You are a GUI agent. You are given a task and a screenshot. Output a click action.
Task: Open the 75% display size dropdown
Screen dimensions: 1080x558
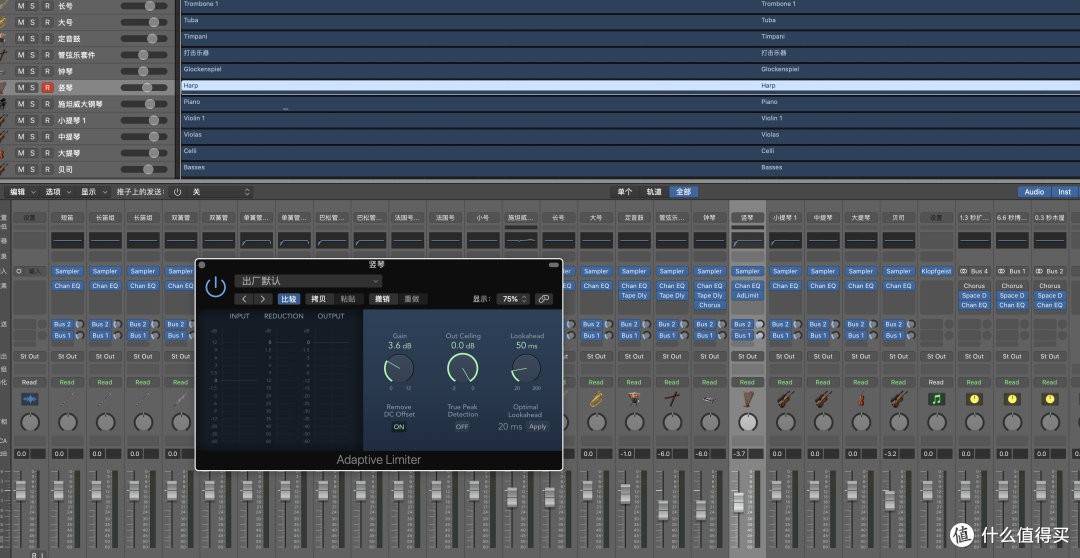click(x=513, y=299)
